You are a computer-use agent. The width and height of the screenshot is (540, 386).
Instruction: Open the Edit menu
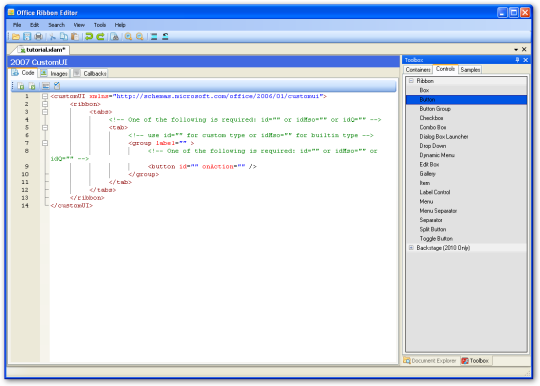tap(34, 25)
